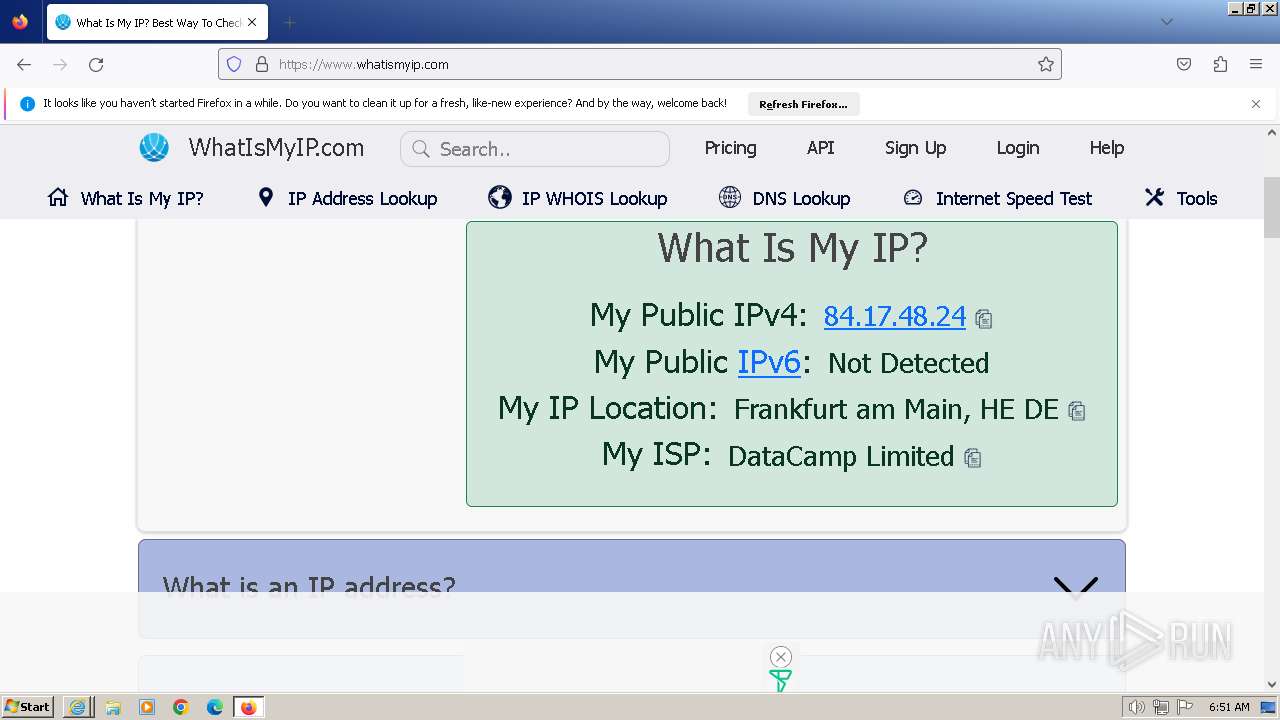
Task: Click the volume icon in system tray
Action: [1136, 707]
